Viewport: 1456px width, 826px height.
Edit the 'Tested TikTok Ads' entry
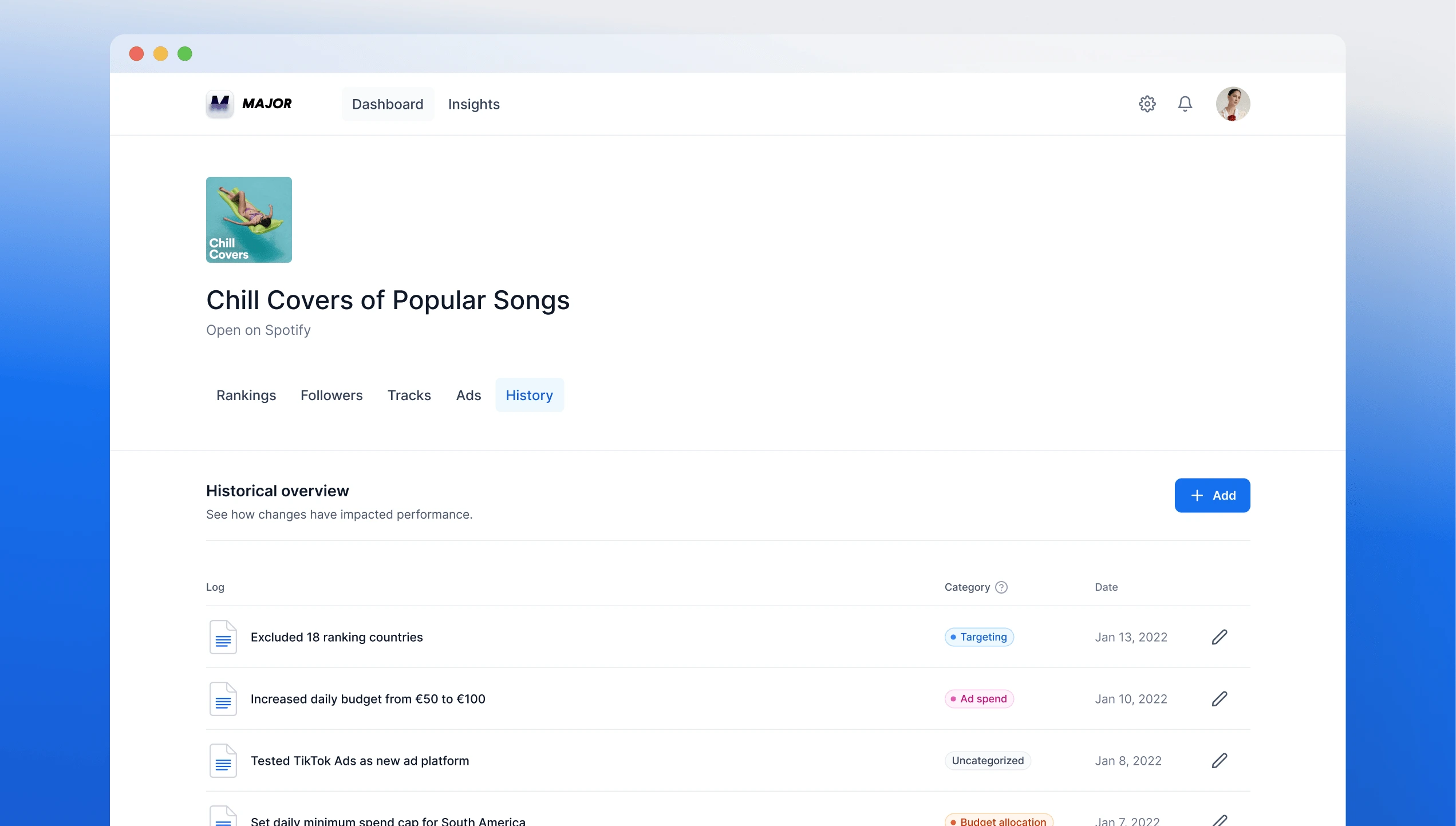pyautogui.click(x=1220, y=760)
